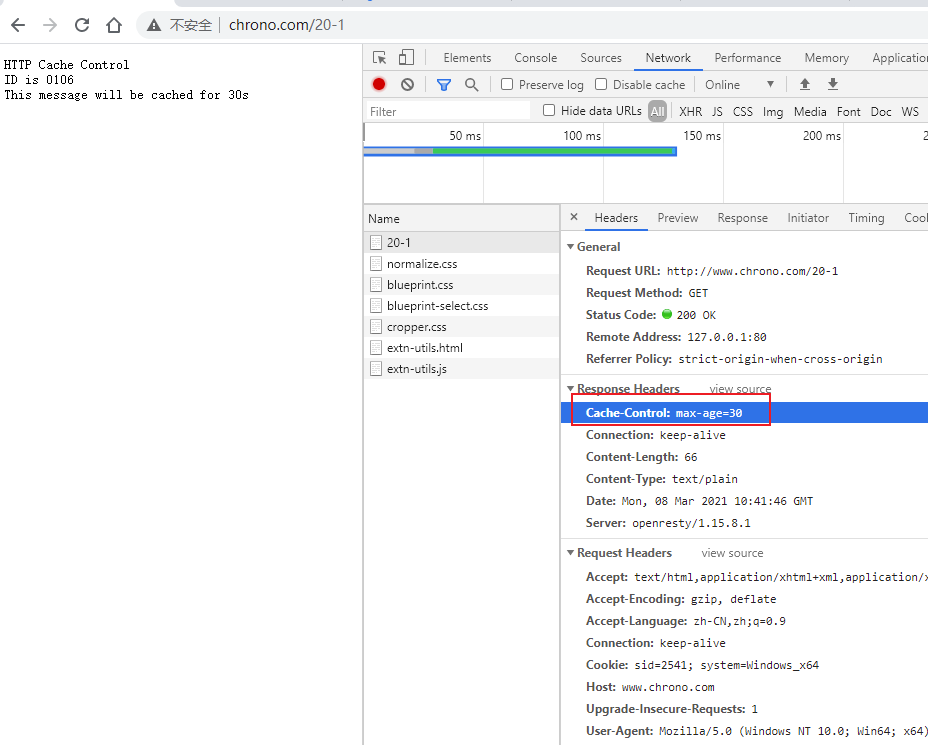Open the Online throttling dropdown

(x=739, y=85)
